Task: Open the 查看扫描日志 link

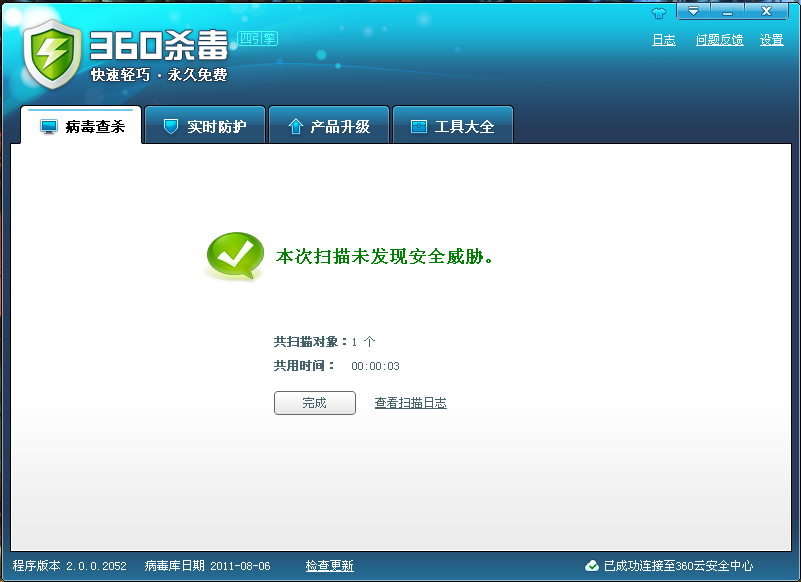Action: pyautogui.click(x=411, y=403)
